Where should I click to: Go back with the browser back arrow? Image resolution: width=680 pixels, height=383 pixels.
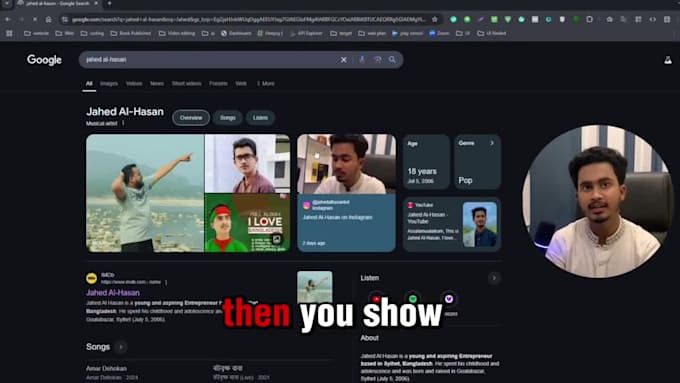(x=8, y=20)
